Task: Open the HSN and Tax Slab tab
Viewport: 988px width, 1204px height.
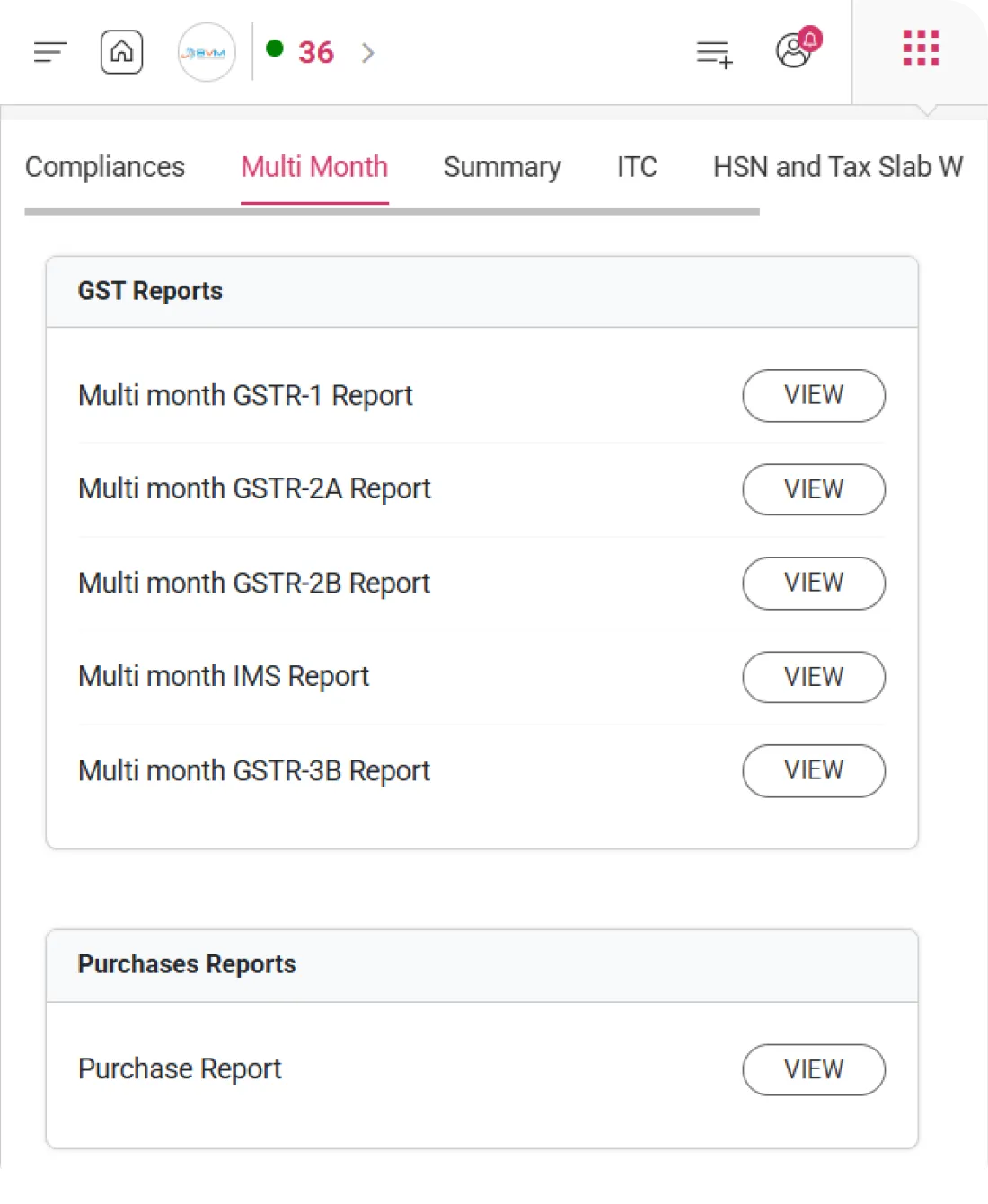Action: 838,167
